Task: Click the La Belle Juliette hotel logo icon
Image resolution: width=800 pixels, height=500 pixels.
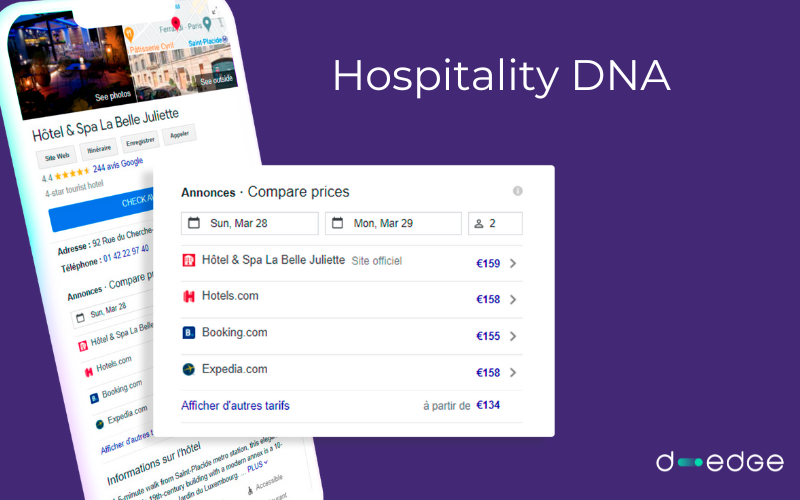Action: click(x=188, y=261)
